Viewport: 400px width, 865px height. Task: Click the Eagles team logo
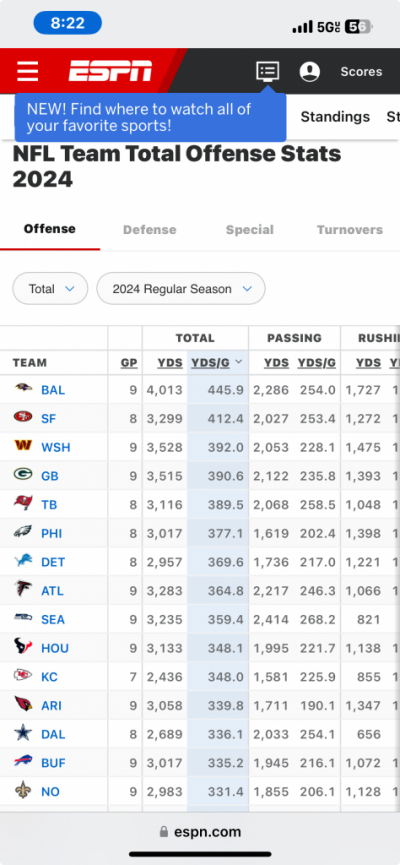click(23, 532)
